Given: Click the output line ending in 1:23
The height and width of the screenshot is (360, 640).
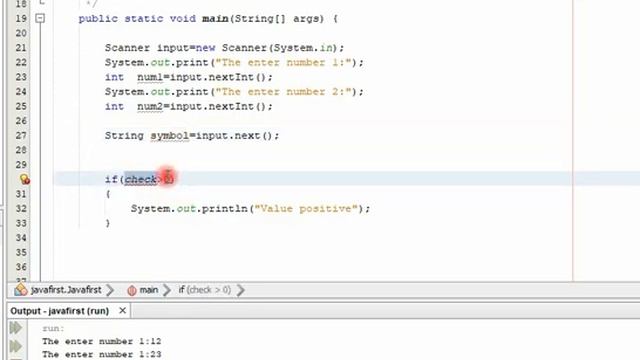Looking at the screenshot, I should click(102, 354).
